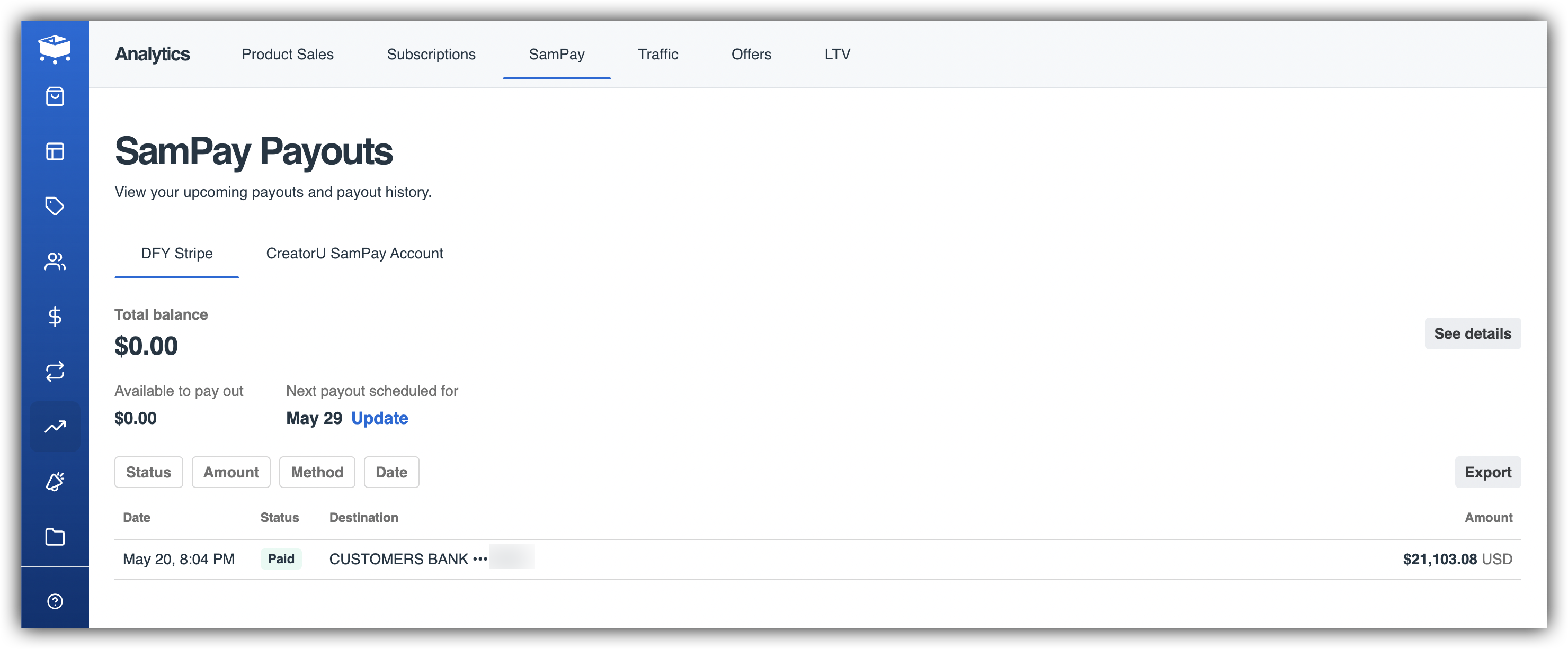The height and width of the screenshot is (649, 1568).
Task: Click the dollar sign sales icon
Action: [55, 316]
